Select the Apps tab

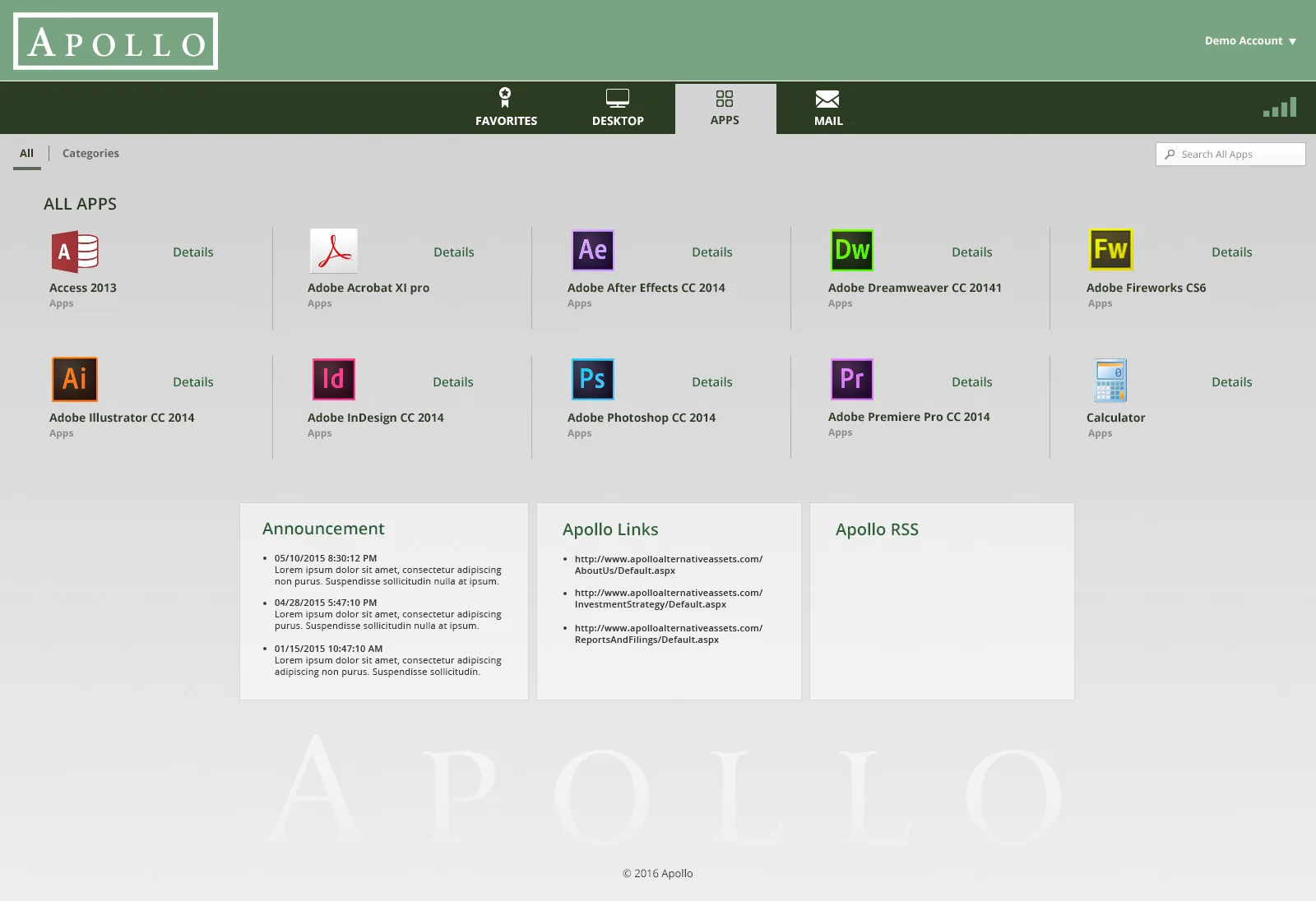click(x=725, y=109)
